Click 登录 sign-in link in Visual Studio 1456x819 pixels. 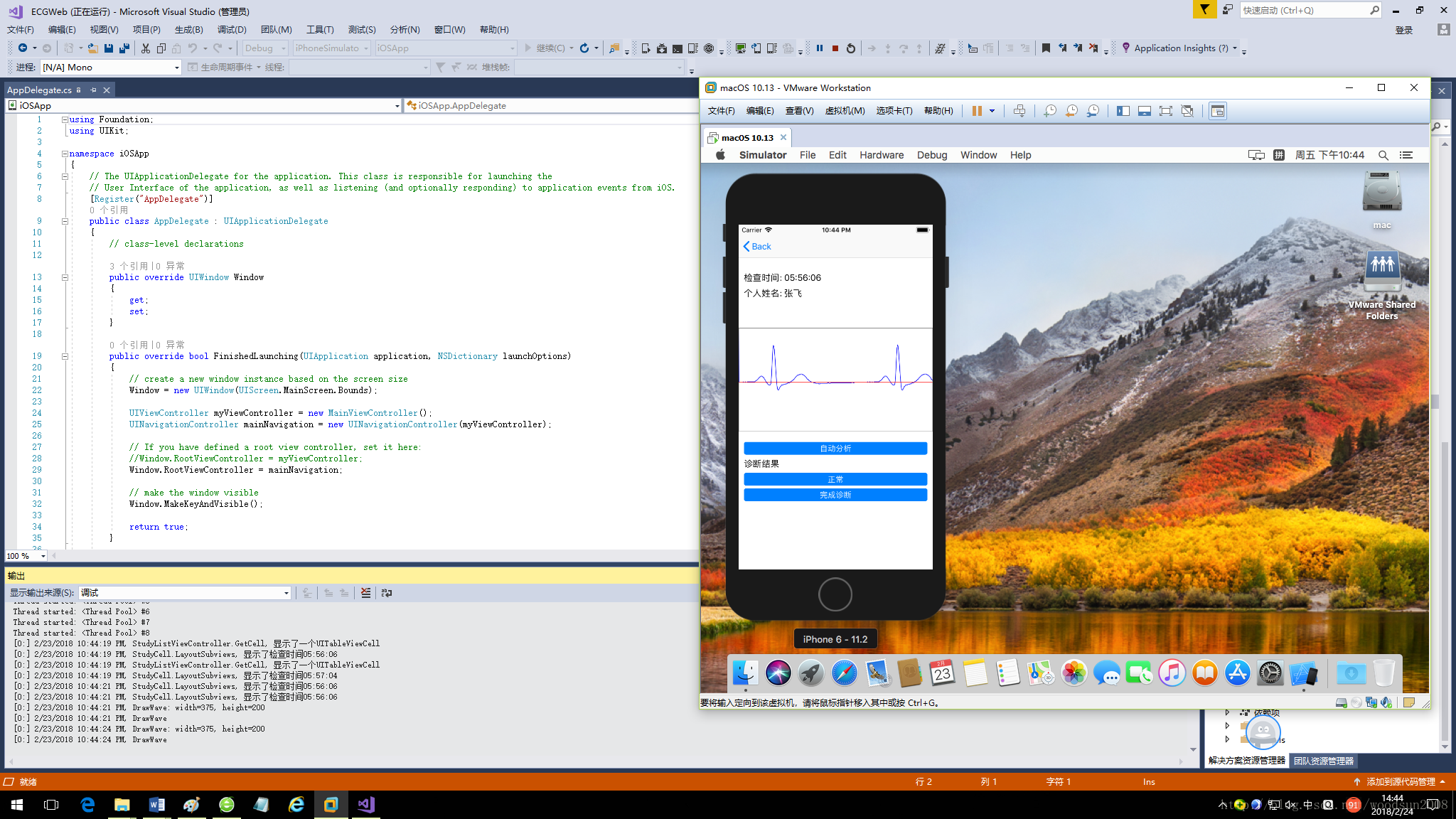(1404, 30)
